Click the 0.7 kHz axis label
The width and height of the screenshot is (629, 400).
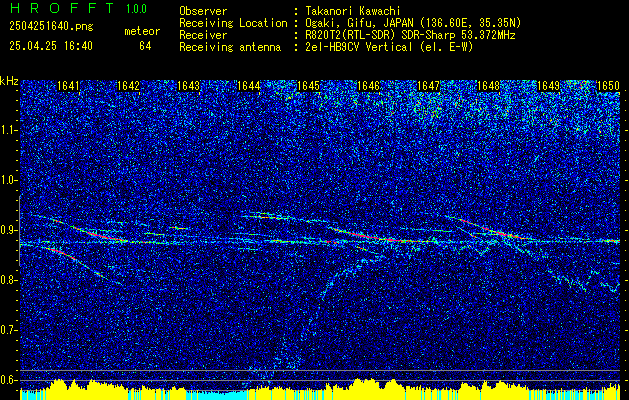(x=8, y=330)
